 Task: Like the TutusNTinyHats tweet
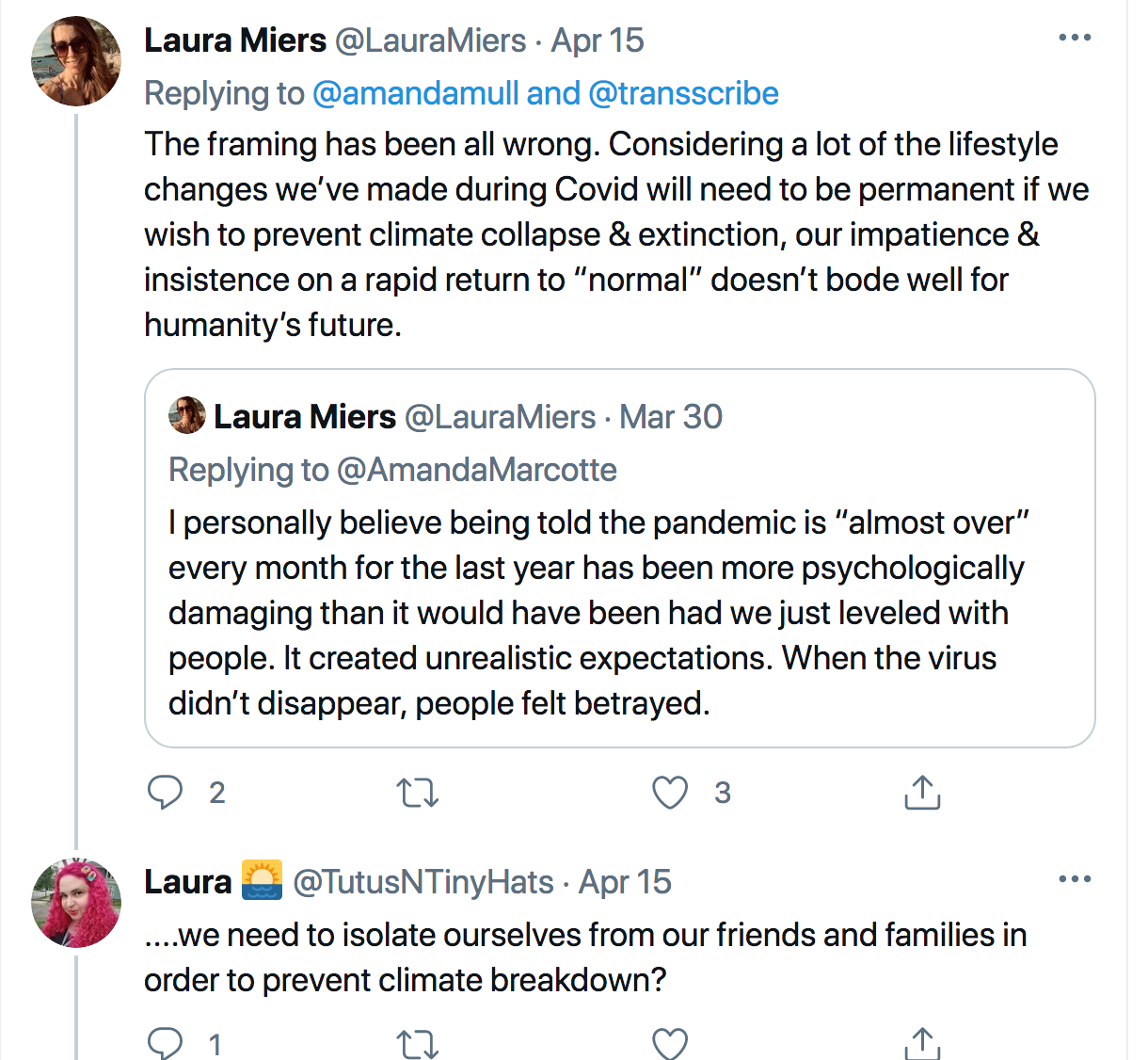click(670, 1043)
